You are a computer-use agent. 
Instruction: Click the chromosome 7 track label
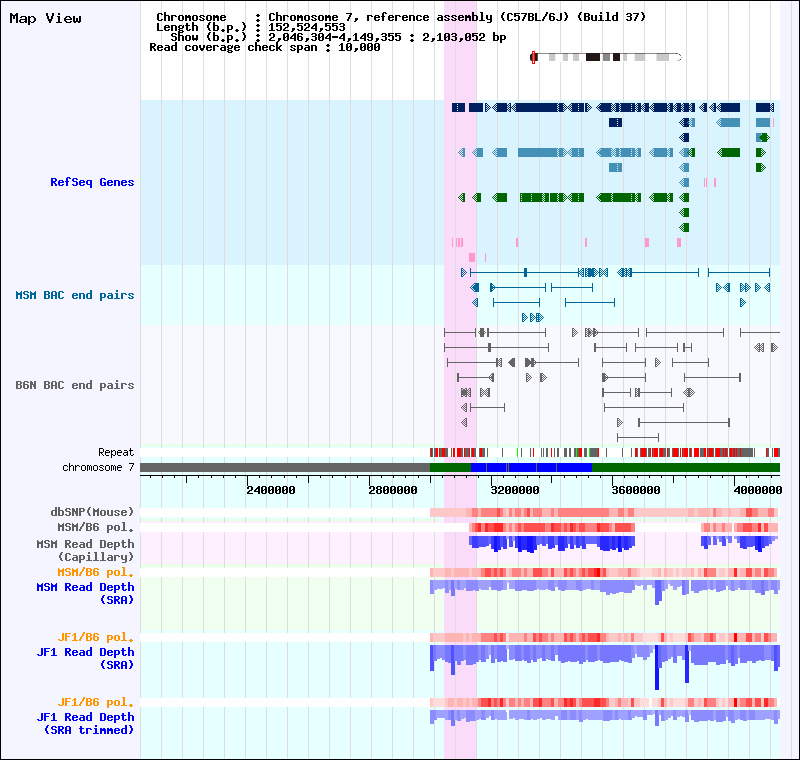click(98, 467)
